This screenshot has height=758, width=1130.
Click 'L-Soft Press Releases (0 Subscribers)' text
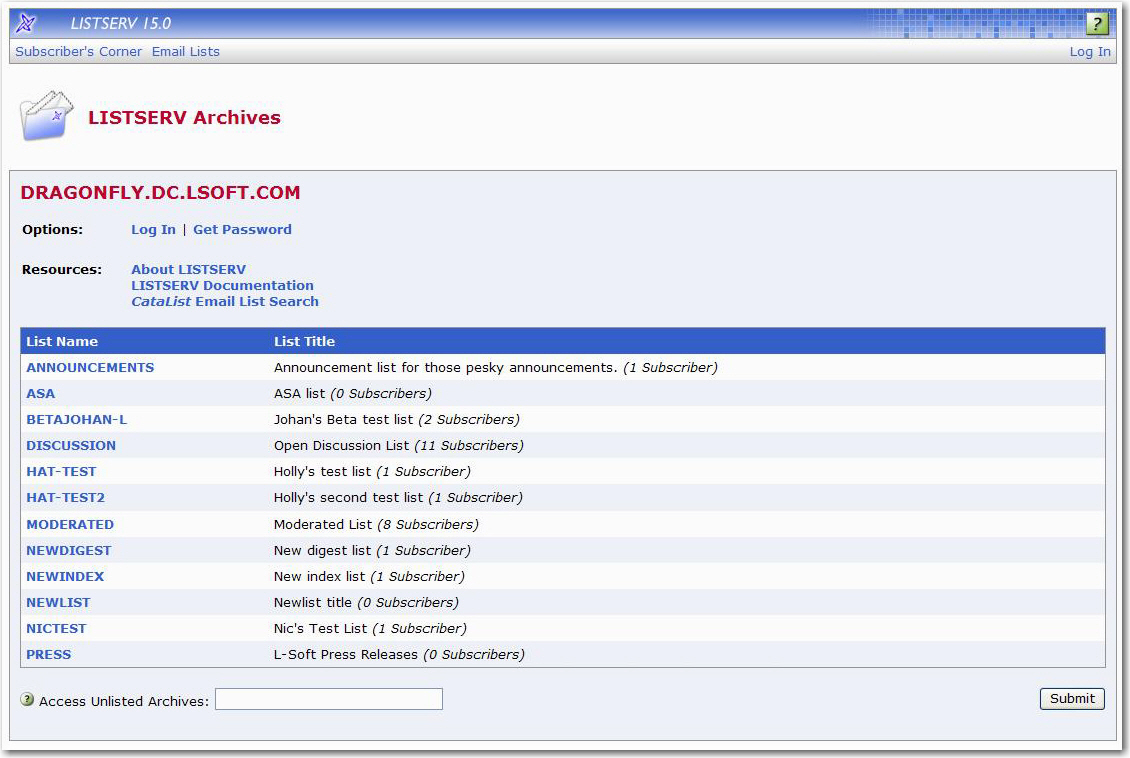pyautogui.click(x=399, y=654)
